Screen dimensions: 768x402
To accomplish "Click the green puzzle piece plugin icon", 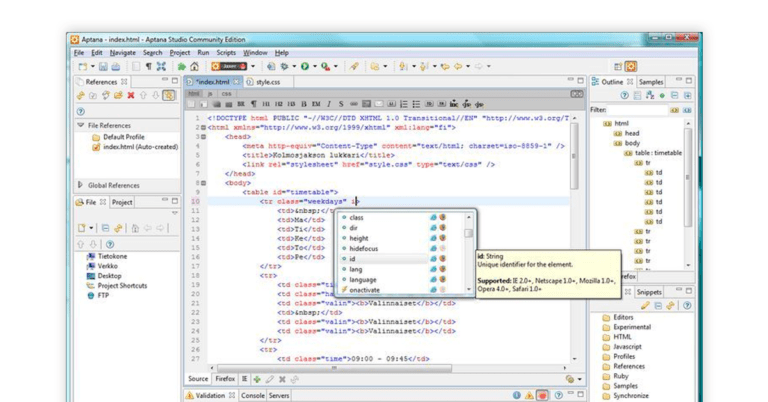I will coord(181,67).
